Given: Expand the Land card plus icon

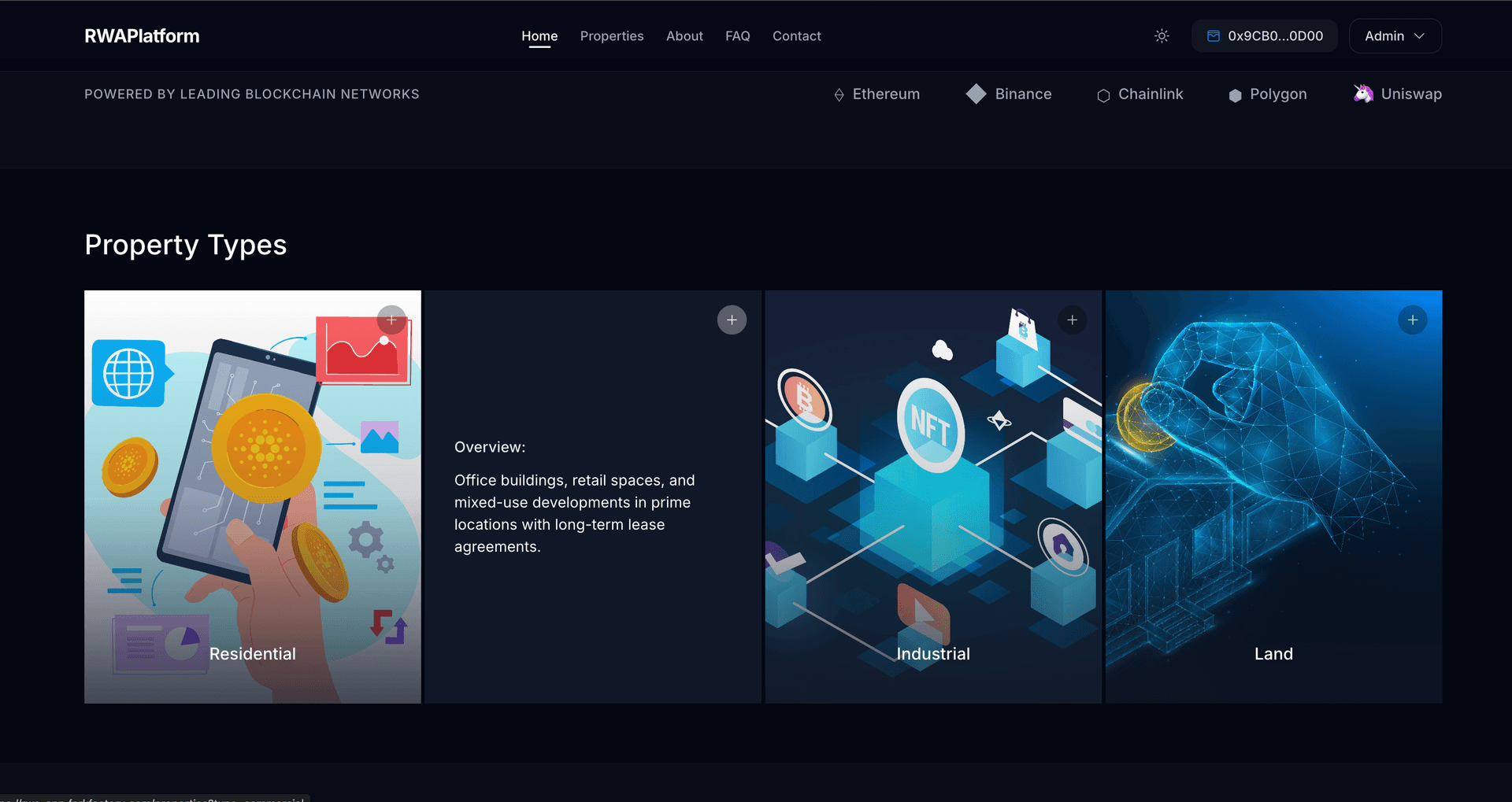Looking at the screenshot, I should coord(1412,320).
